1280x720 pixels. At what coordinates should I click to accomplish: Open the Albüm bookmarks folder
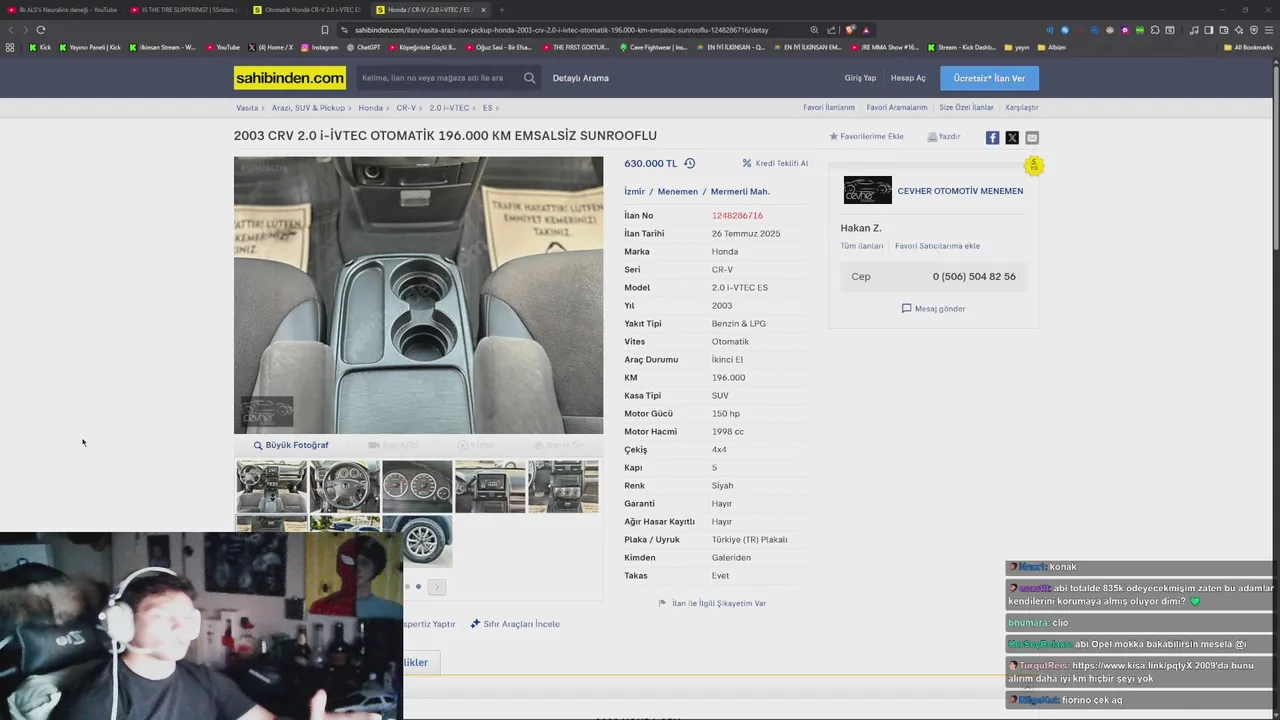tap(1051, 47)
